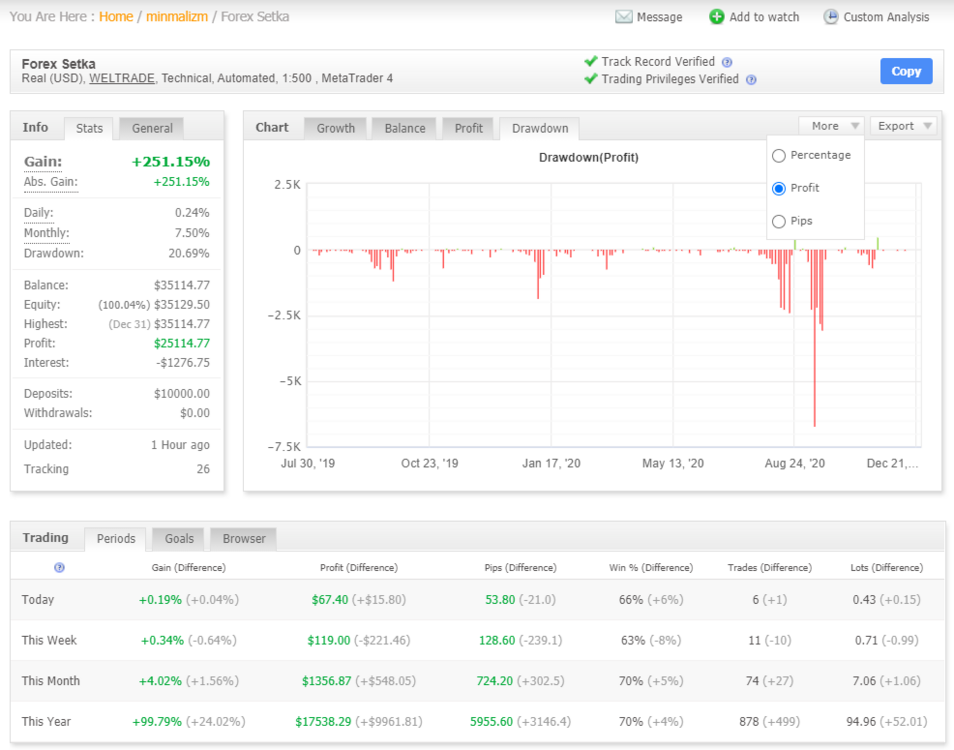The height and width of the screenshot is (750, 954).
Task: Click the Tracking count 26
Action: [x=203, y=469]
